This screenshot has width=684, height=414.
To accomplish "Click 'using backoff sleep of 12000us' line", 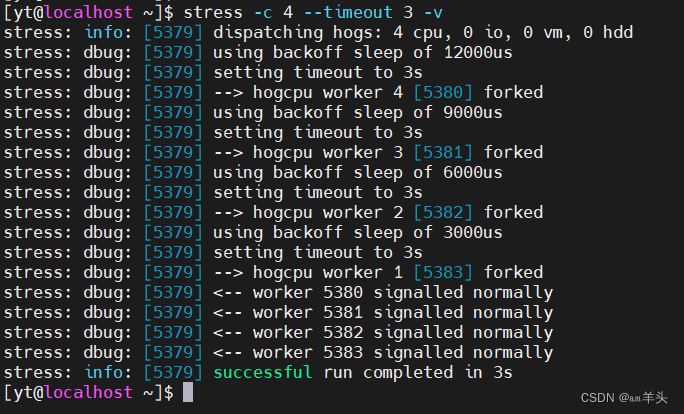I will (363, 53).
